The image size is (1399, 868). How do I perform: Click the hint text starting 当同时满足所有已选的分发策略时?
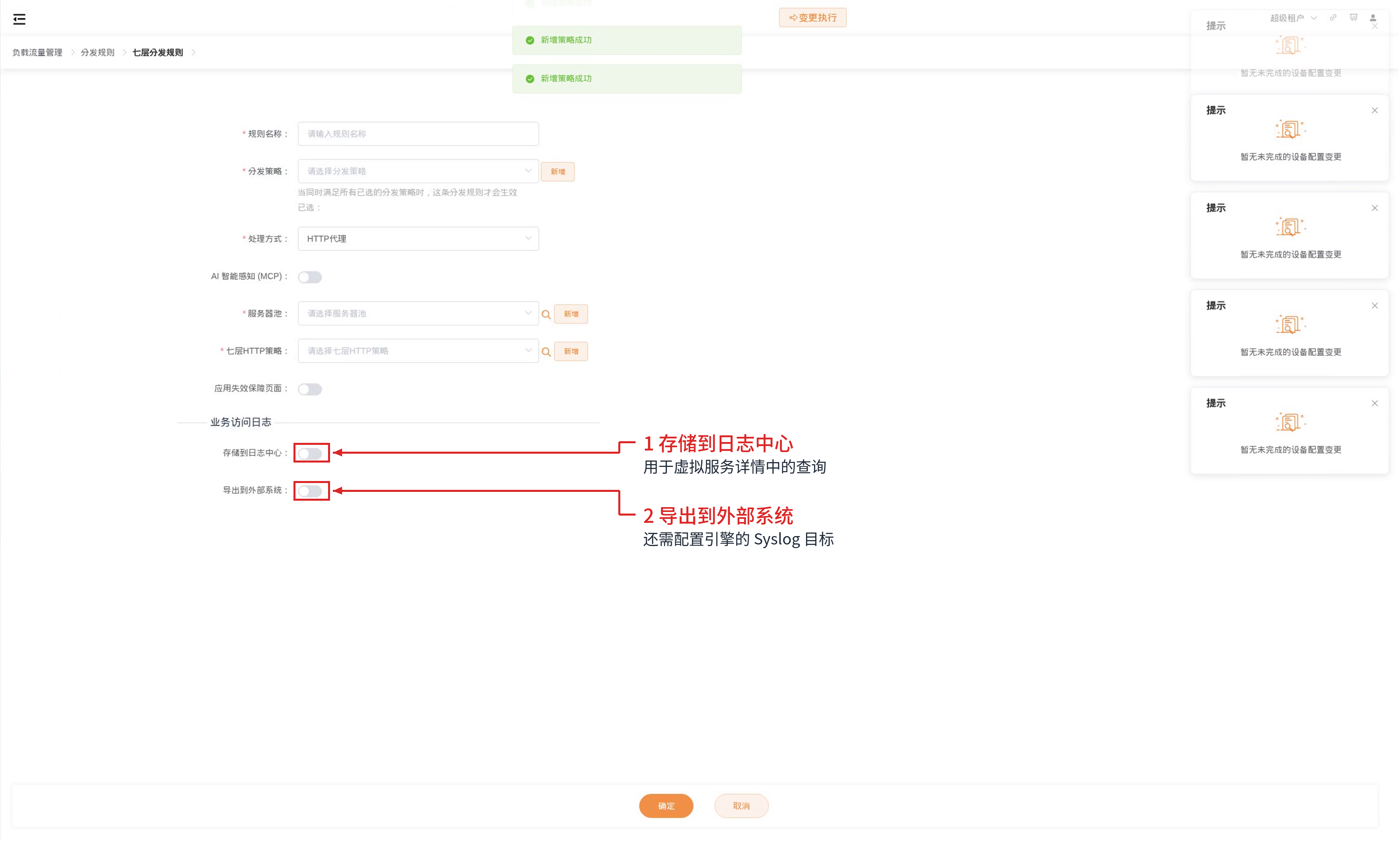pos(407,192)
